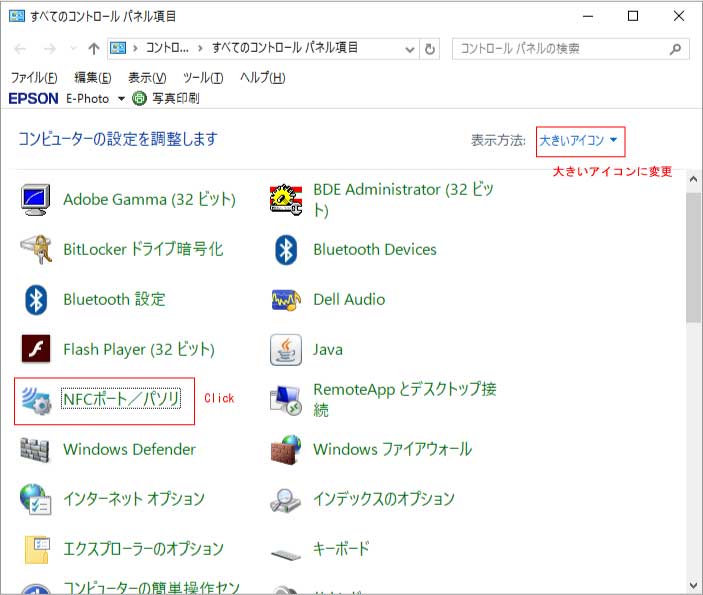This screenshot has height=595, width=703.
Task: Open the 編集(E) menu
Action: [x=92, y=78]
